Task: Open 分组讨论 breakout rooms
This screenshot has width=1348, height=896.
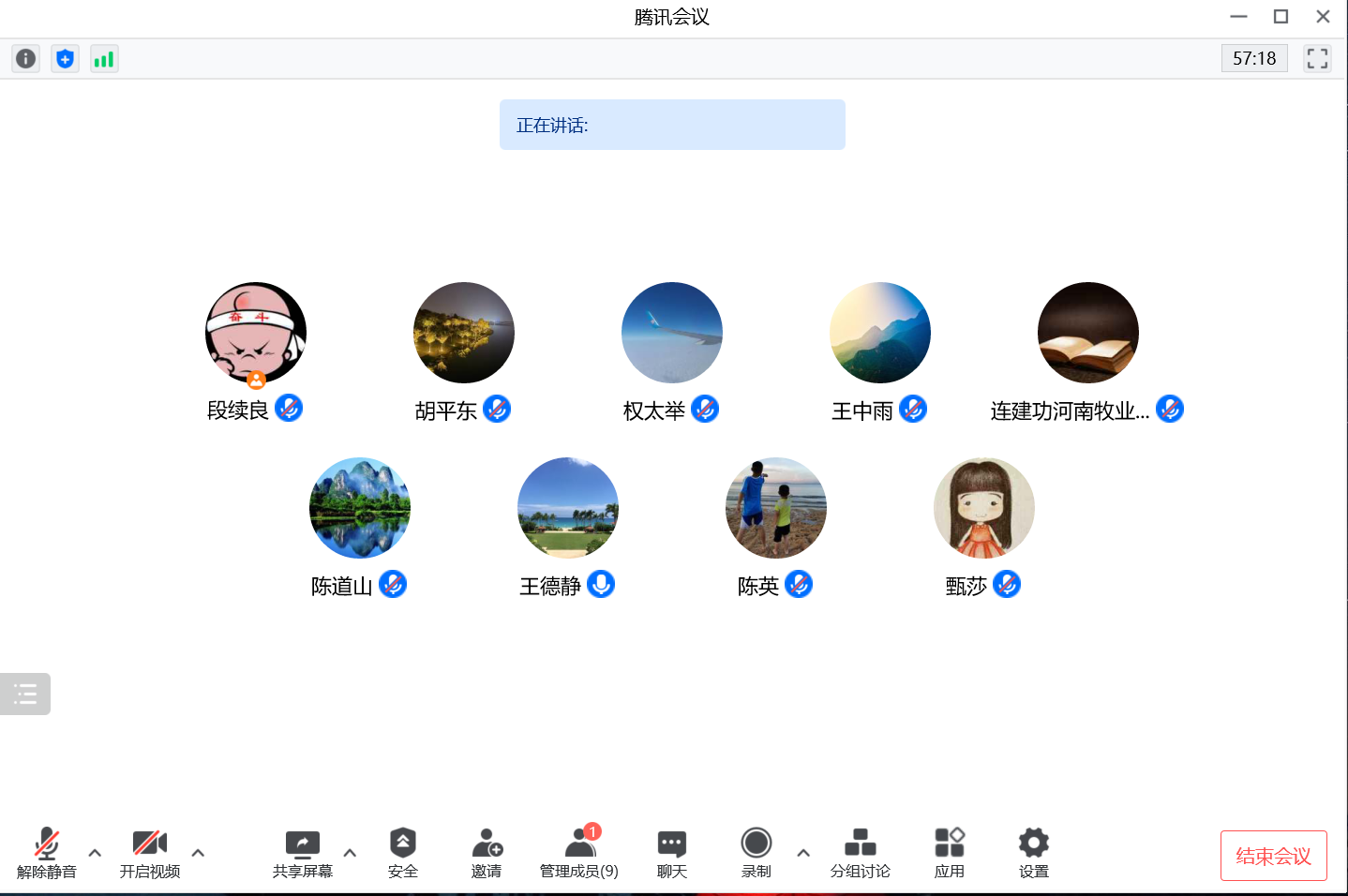Action: [x=860, y=852]
